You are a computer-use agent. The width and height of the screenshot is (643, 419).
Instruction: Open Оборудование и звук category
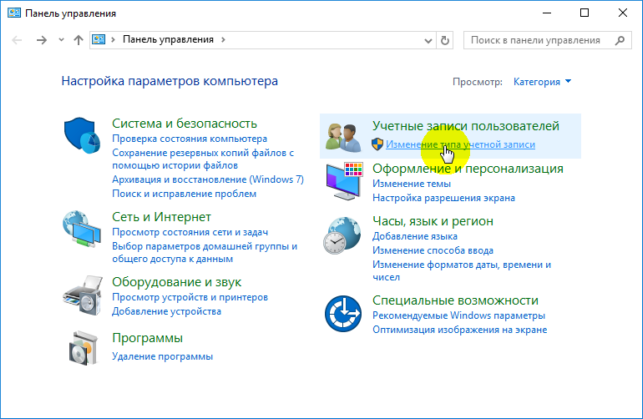click(176, 282)
